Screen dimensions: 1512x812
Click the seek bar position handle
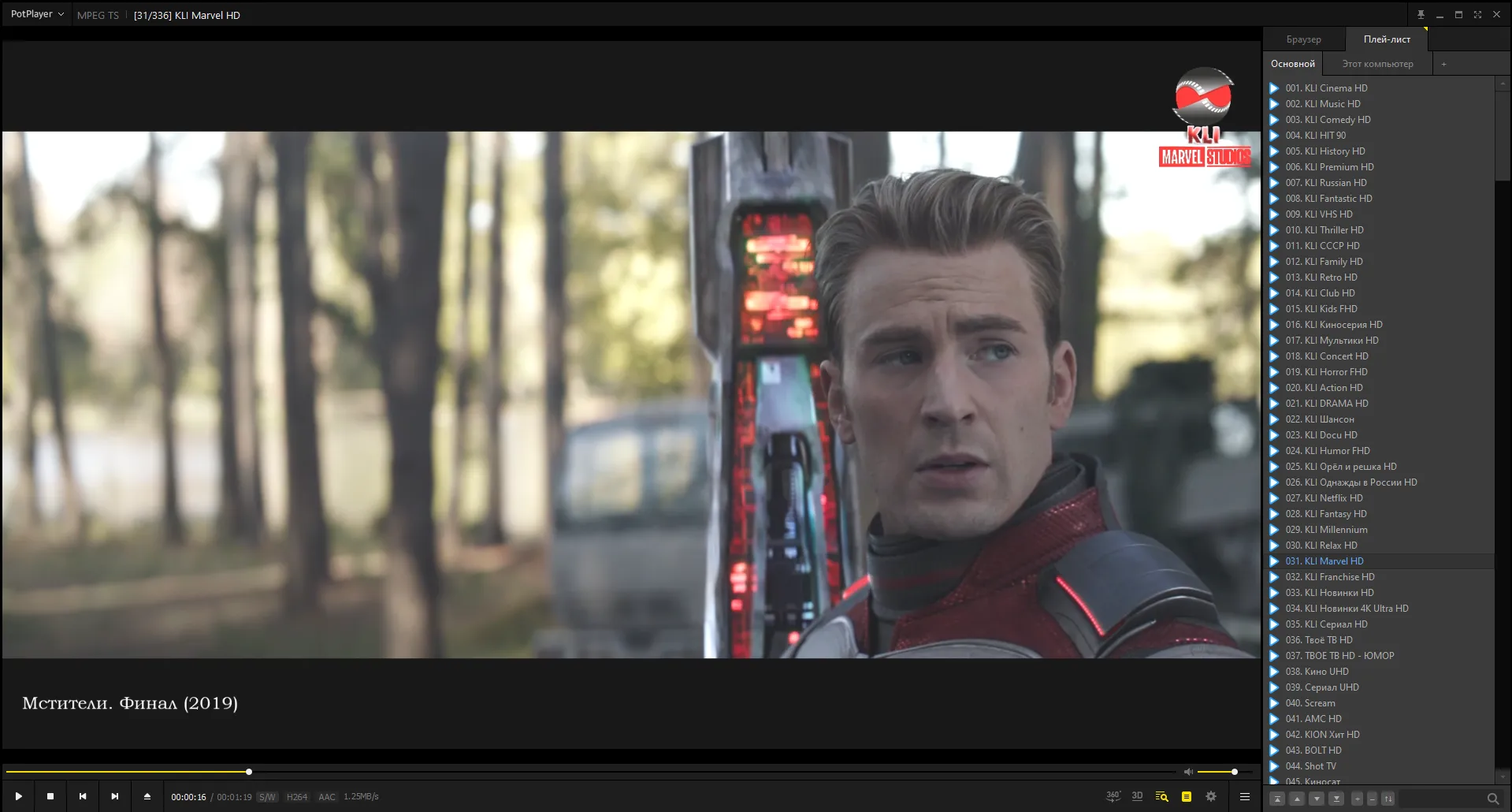249,772
